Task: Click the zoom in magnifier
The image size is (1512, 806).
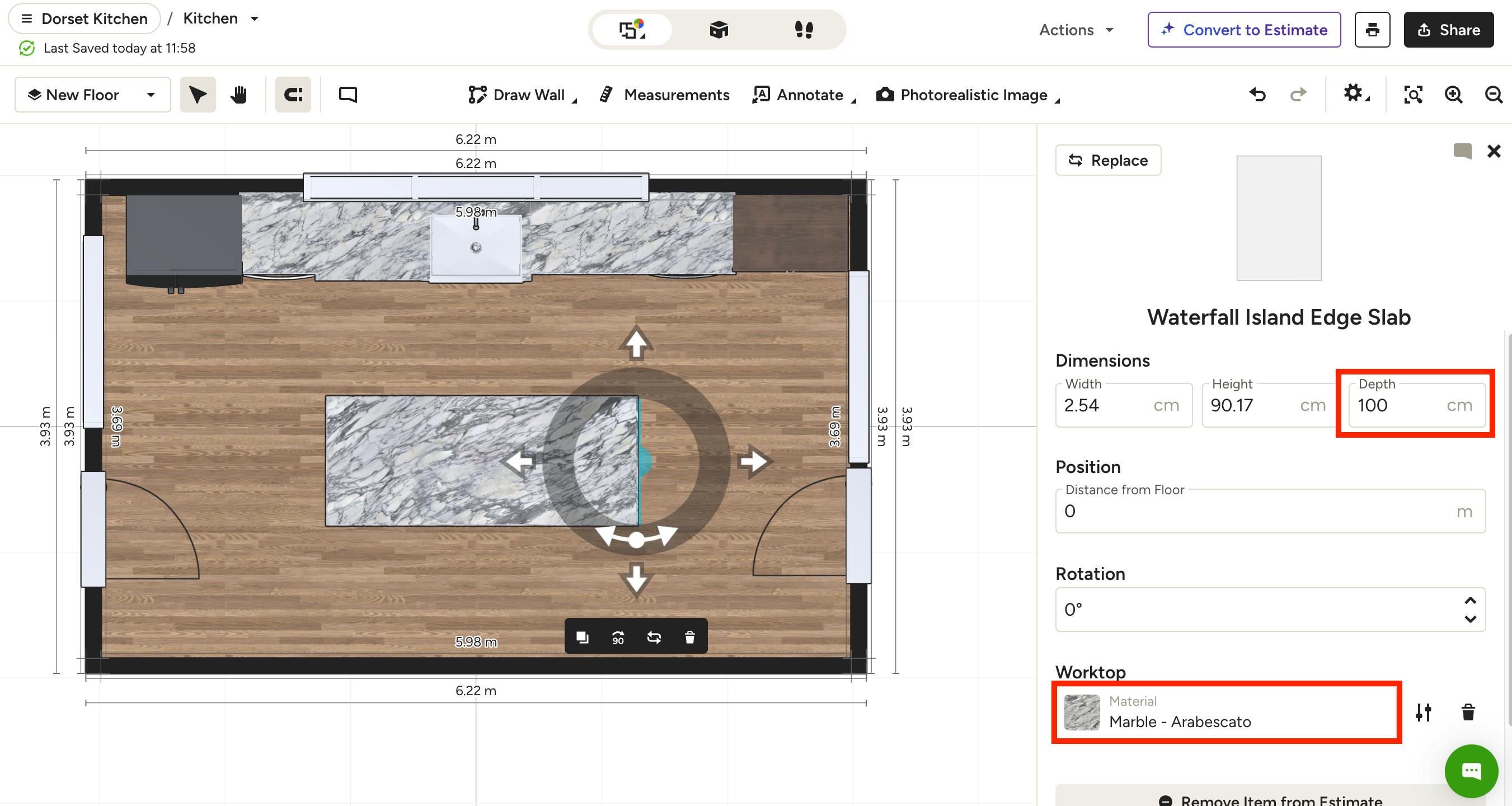Action: pyautogui.click(x=1453, y=95)
